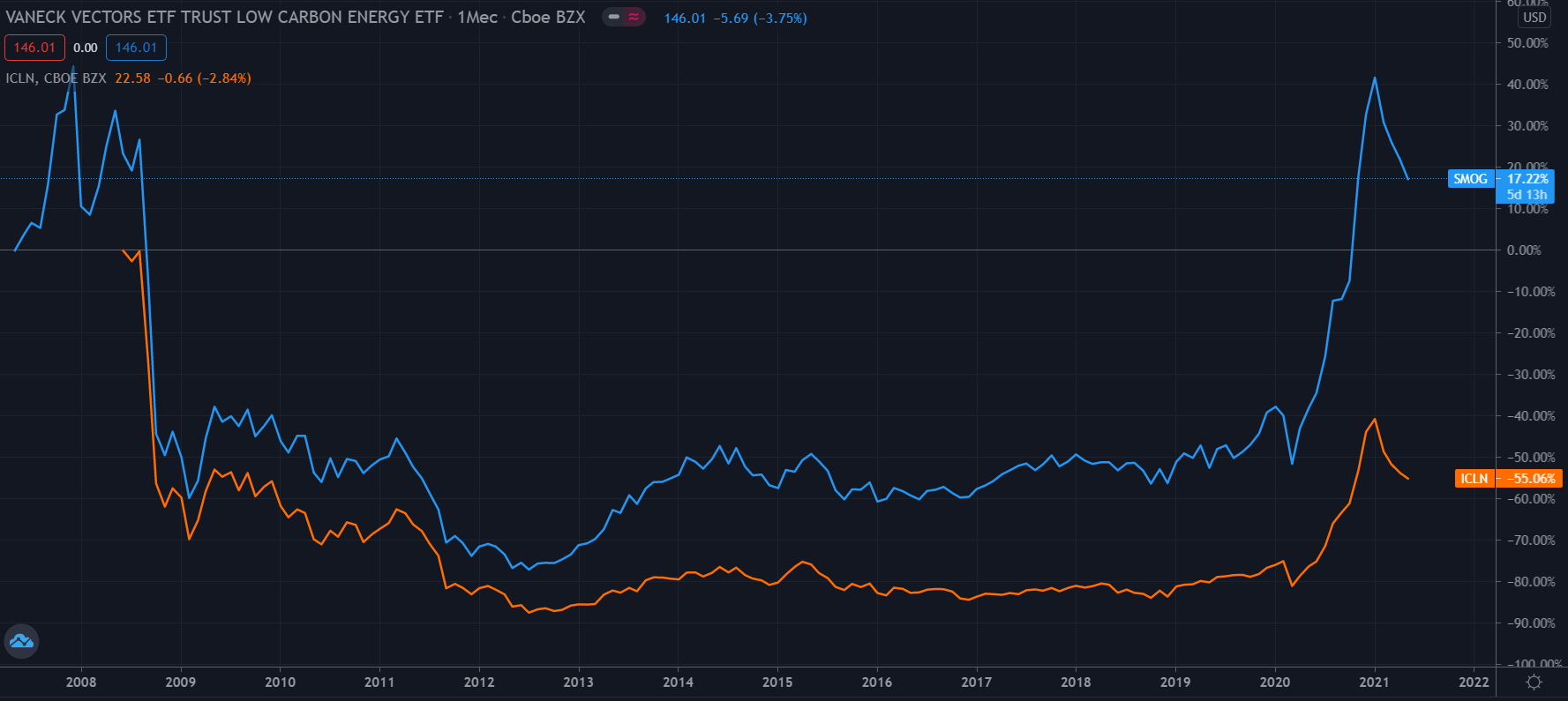Viewport: 1568px width, 701px height.
Task: Click the blue SMOG price scale label
Action: point(1471,179)
